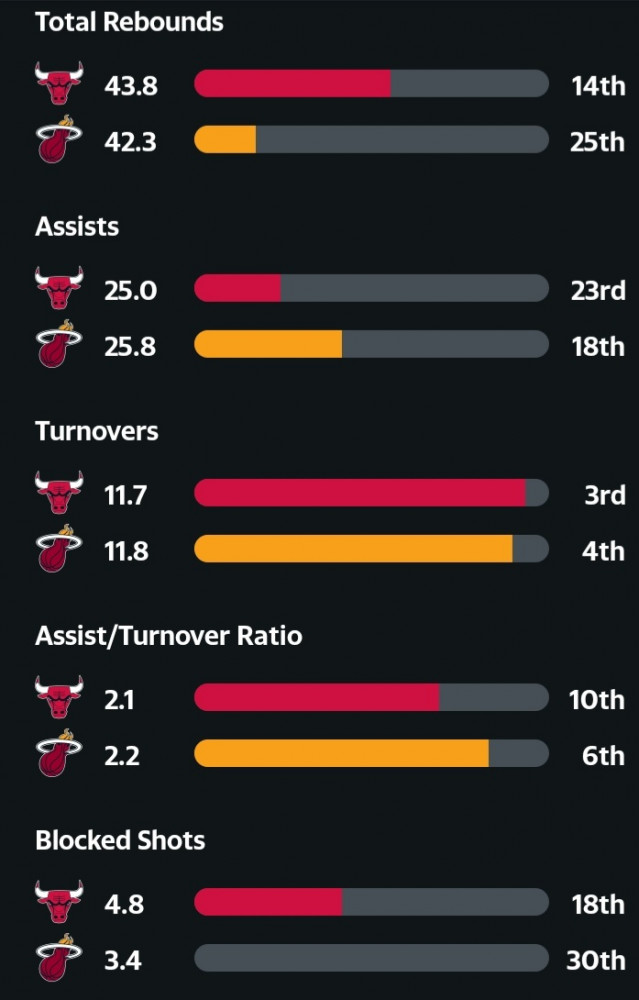The image size is (639, 1000).
Task: Click the Heat 30th blocked shots rank
Action: pos(596,959)
